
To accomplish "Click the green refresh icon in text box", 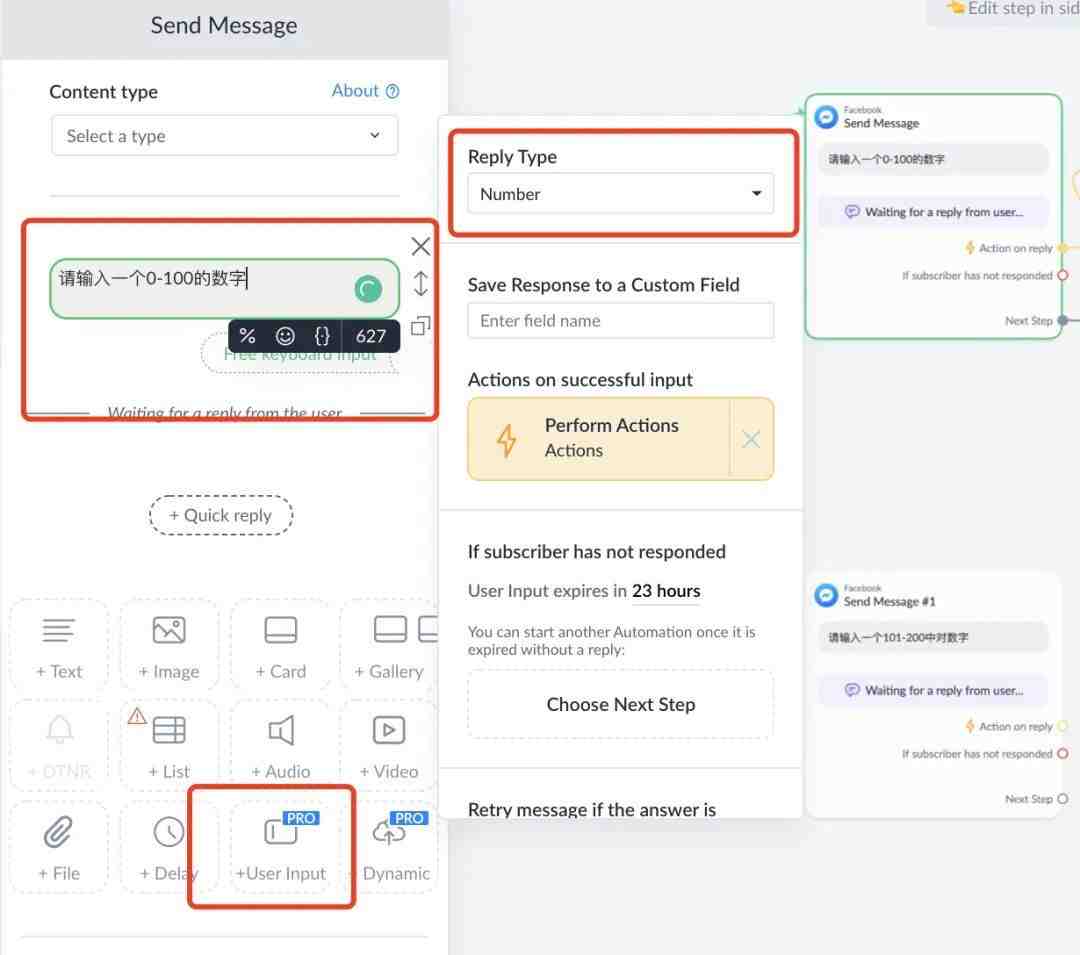I will pyautogui.click(x=368, y=289).
